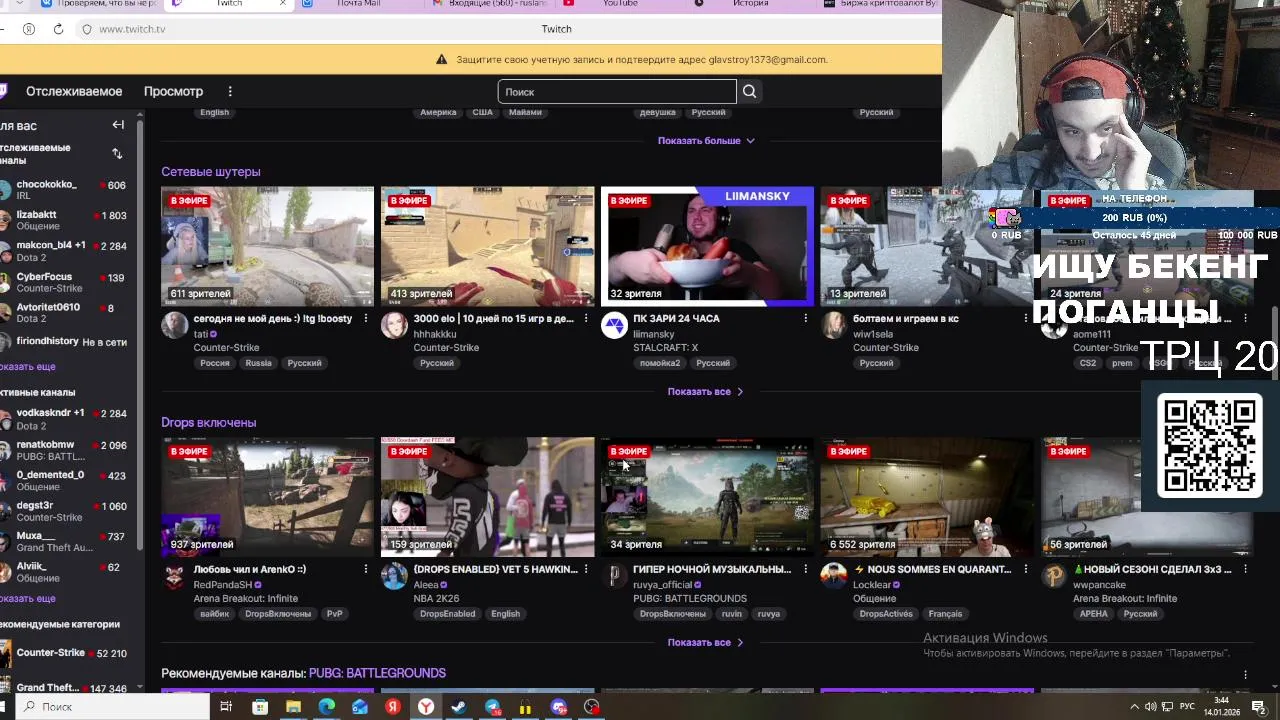Screen dimensions: 1280x720
Task: Expand hidden system tray icons chevron
Action: pyautogui.click(x=1135, y=707)
